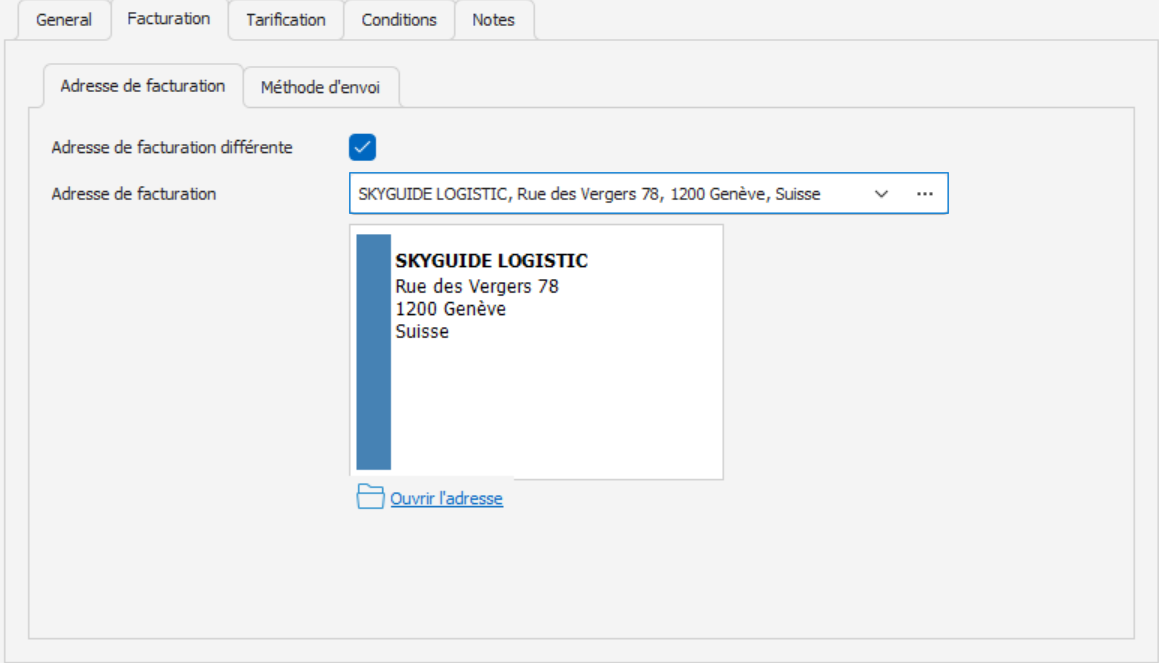Click the folder icon beside Ouvrir l'adresse
The width and height of the screenshot is (1159, 663).
point(370,497)
